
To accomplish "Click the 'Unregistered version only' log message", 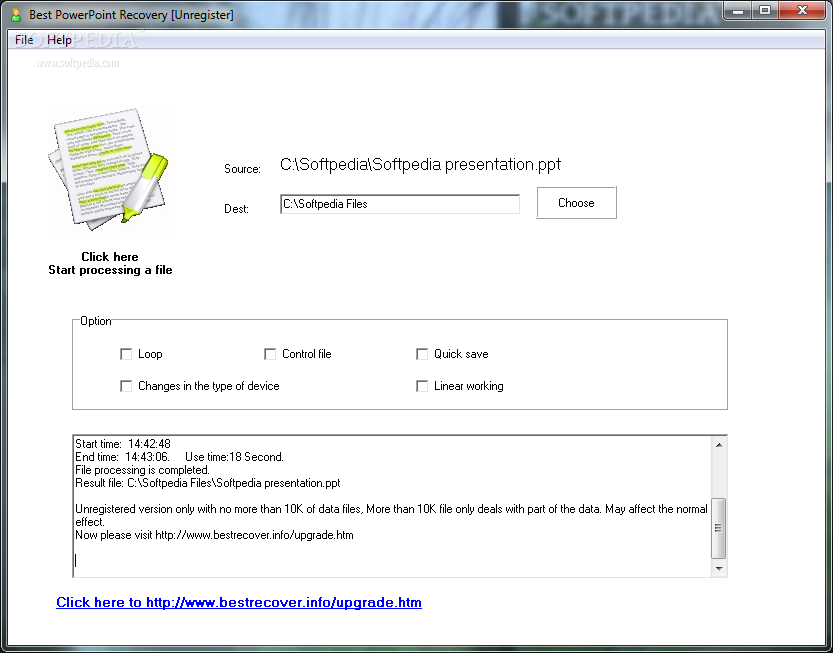I will coord(391,515).
